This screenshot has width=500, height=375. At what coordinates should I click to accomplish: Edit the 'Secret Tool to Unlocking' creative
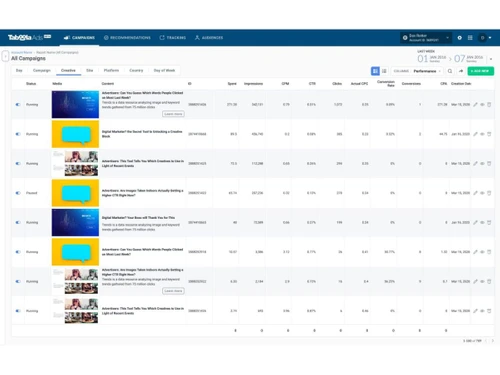475,134
